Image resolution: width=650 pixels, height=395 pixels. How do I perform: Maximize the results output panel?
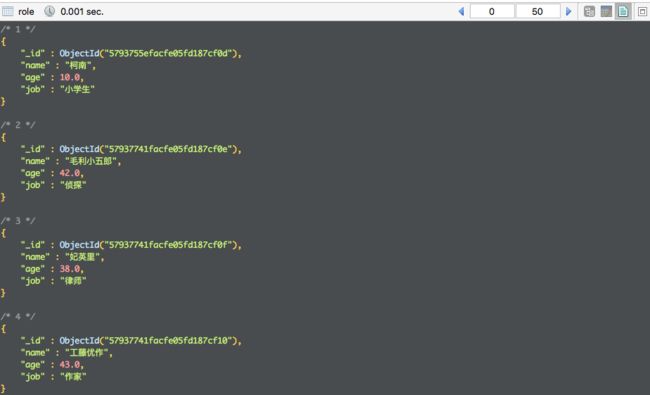point(642,12)
